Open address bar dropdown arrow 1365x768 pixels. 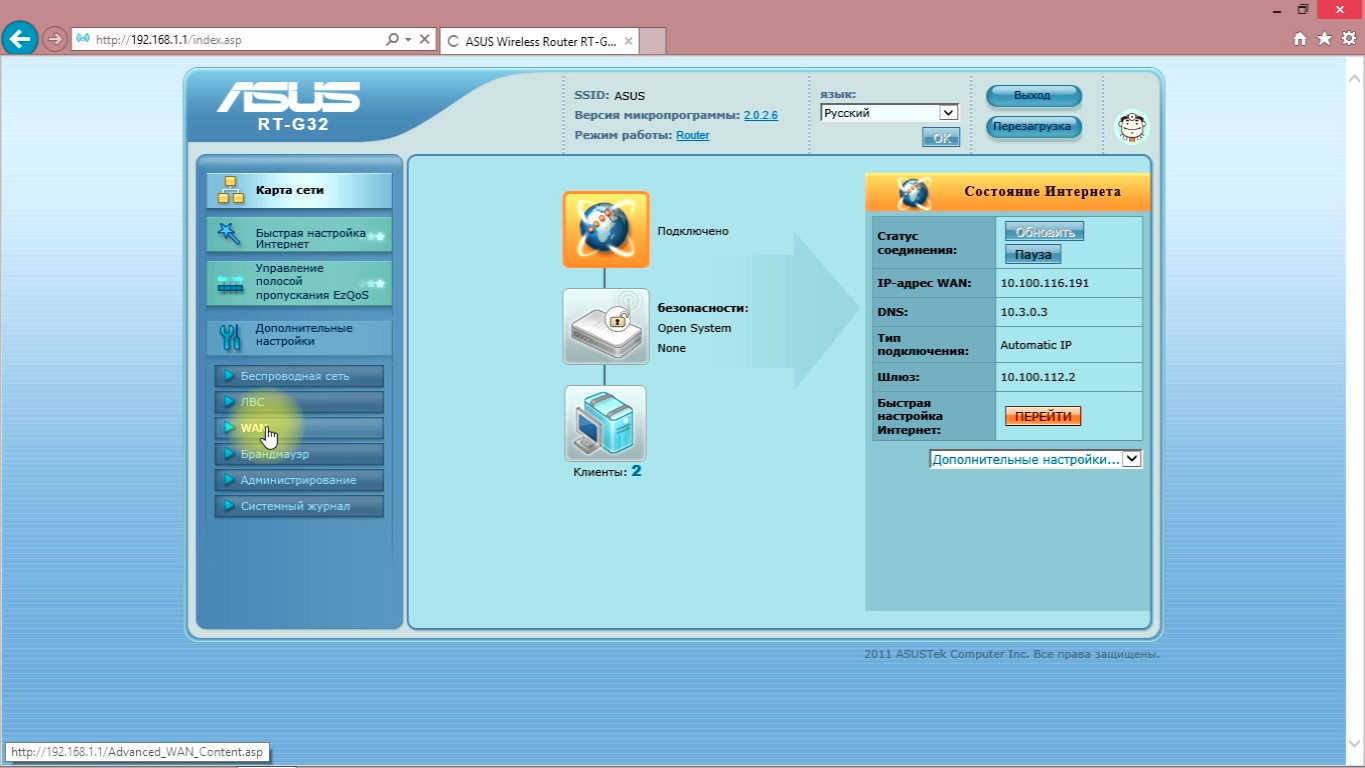(408, 40)
